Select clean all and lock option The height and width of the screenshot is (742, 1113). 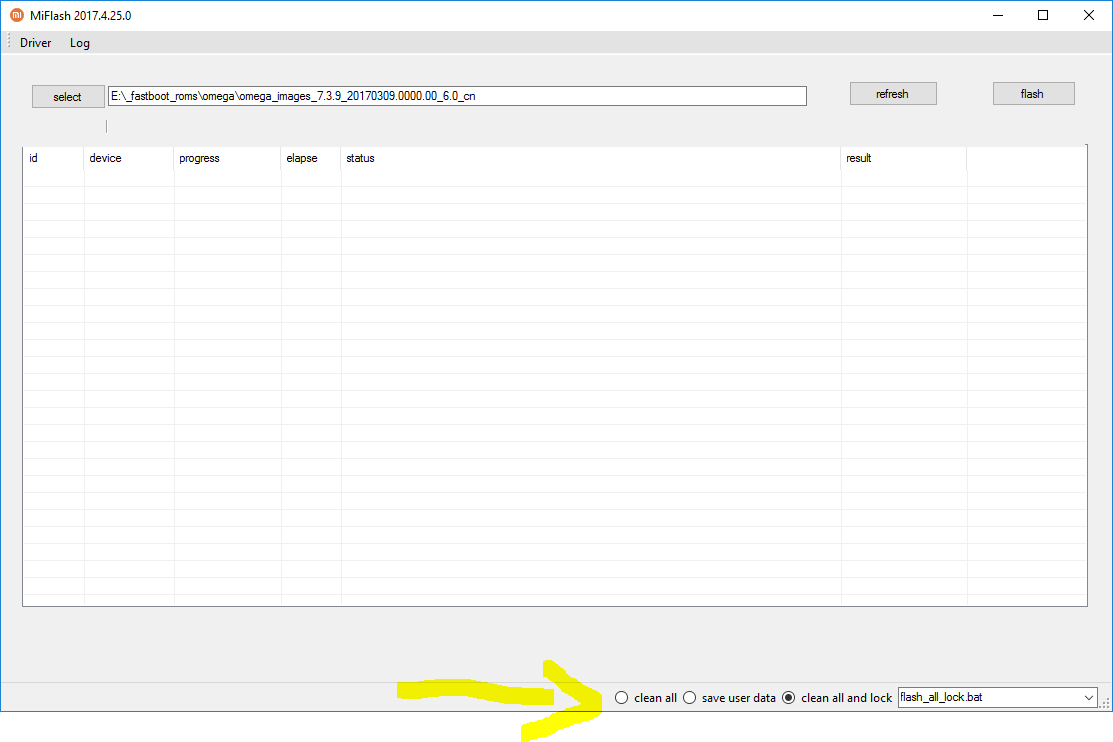tap(837, 698)
